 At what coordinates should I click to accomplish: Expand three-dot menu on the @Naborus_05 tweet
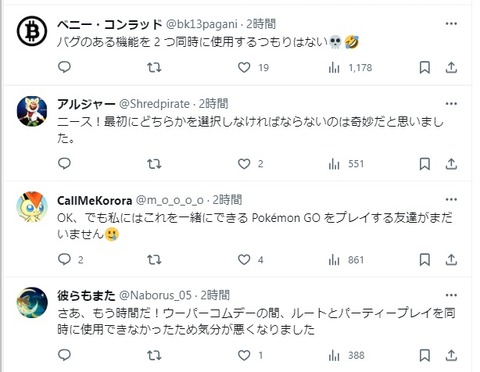pyautogui.click(x=451, y=295)
